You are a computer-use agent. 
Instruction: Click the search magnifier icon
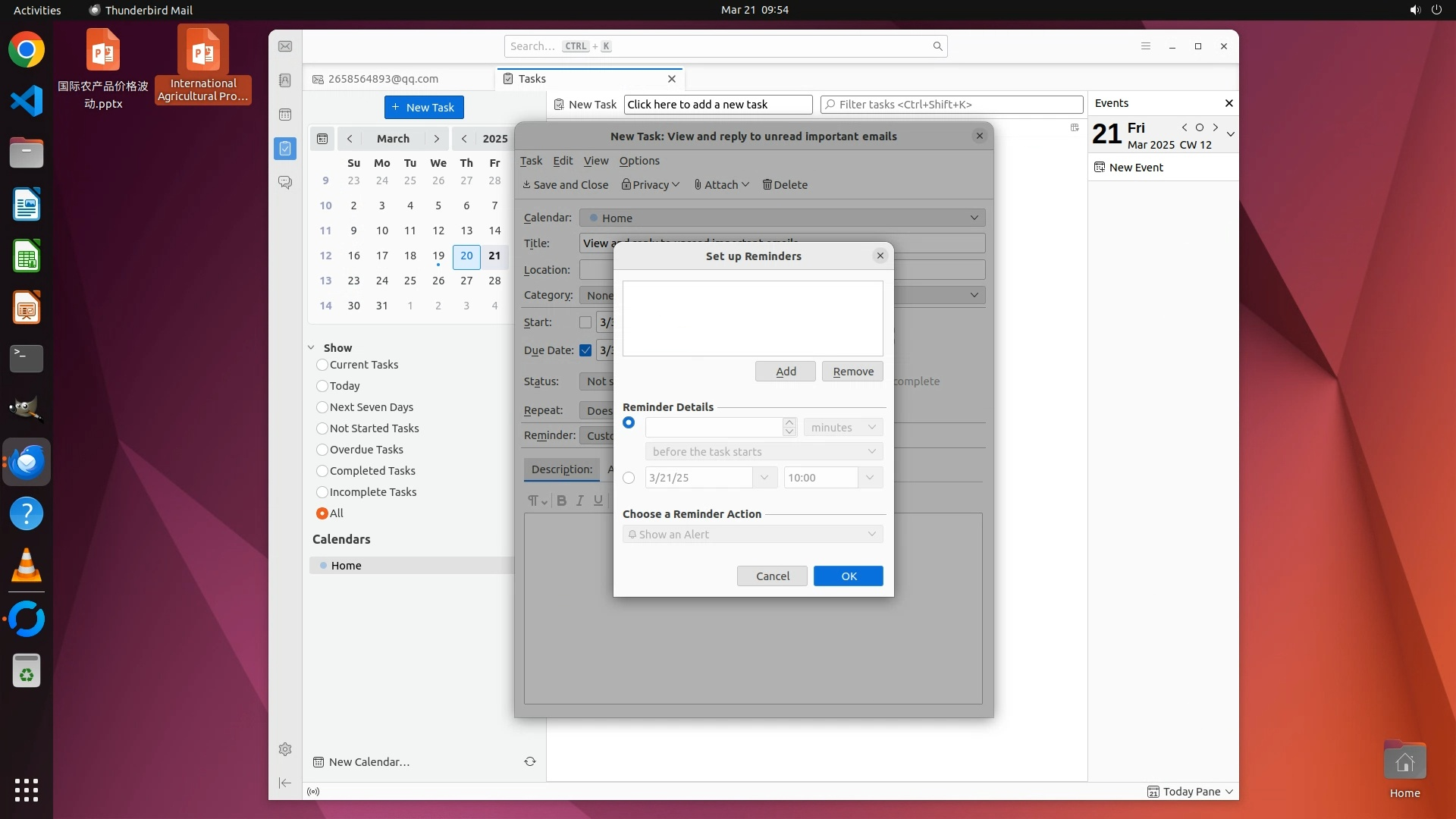click(937, 46)
